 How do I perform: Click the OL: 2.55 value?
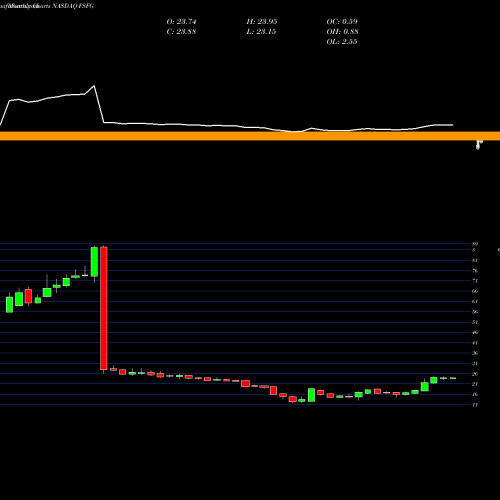(x=342, y=42)
